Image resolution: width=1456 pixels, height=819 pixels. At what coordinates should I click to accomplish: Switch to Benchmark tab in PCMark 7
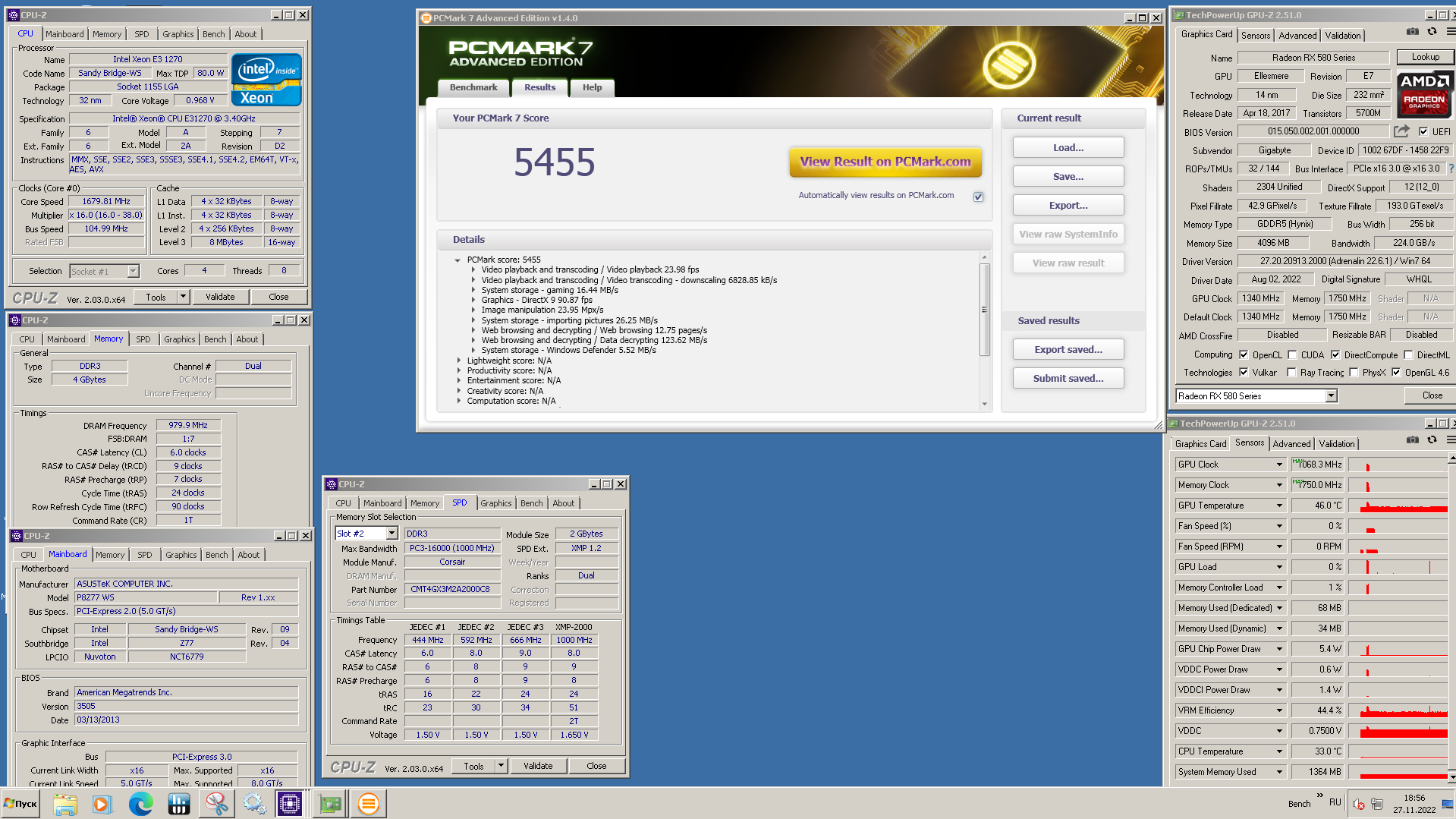tap(473, 87)
